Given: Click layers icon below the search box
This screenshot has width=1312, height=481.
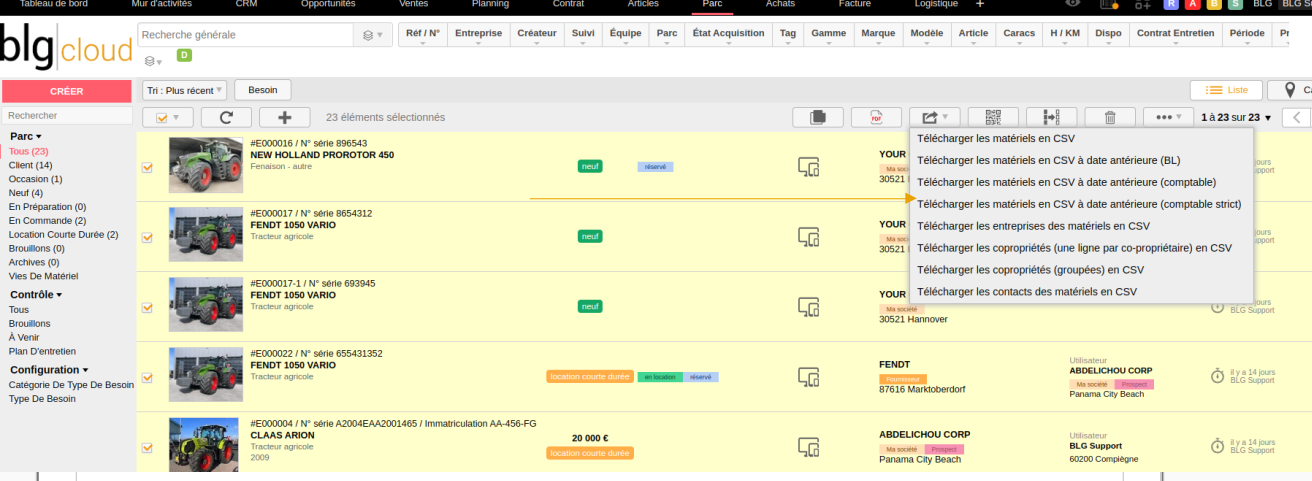Looking at the screenshot, I should (x=153, y=60).
